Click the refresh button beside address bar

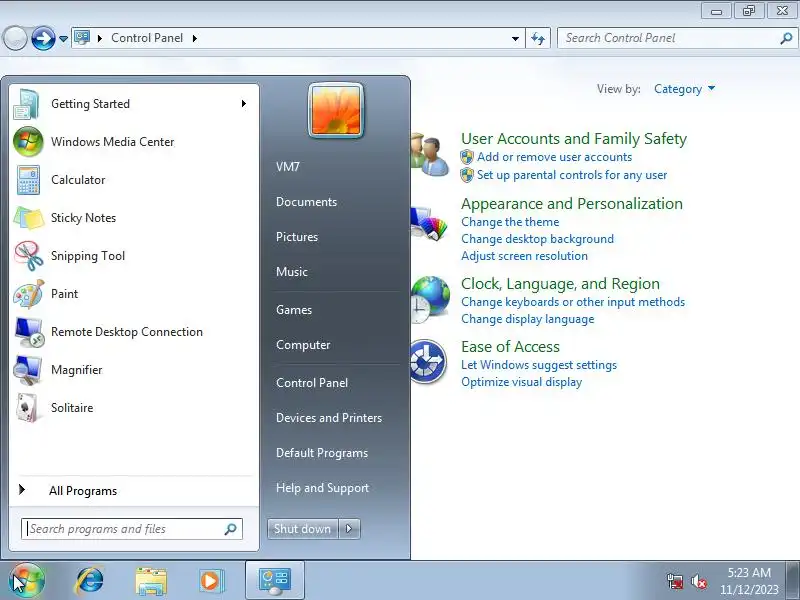click(538, 38)
